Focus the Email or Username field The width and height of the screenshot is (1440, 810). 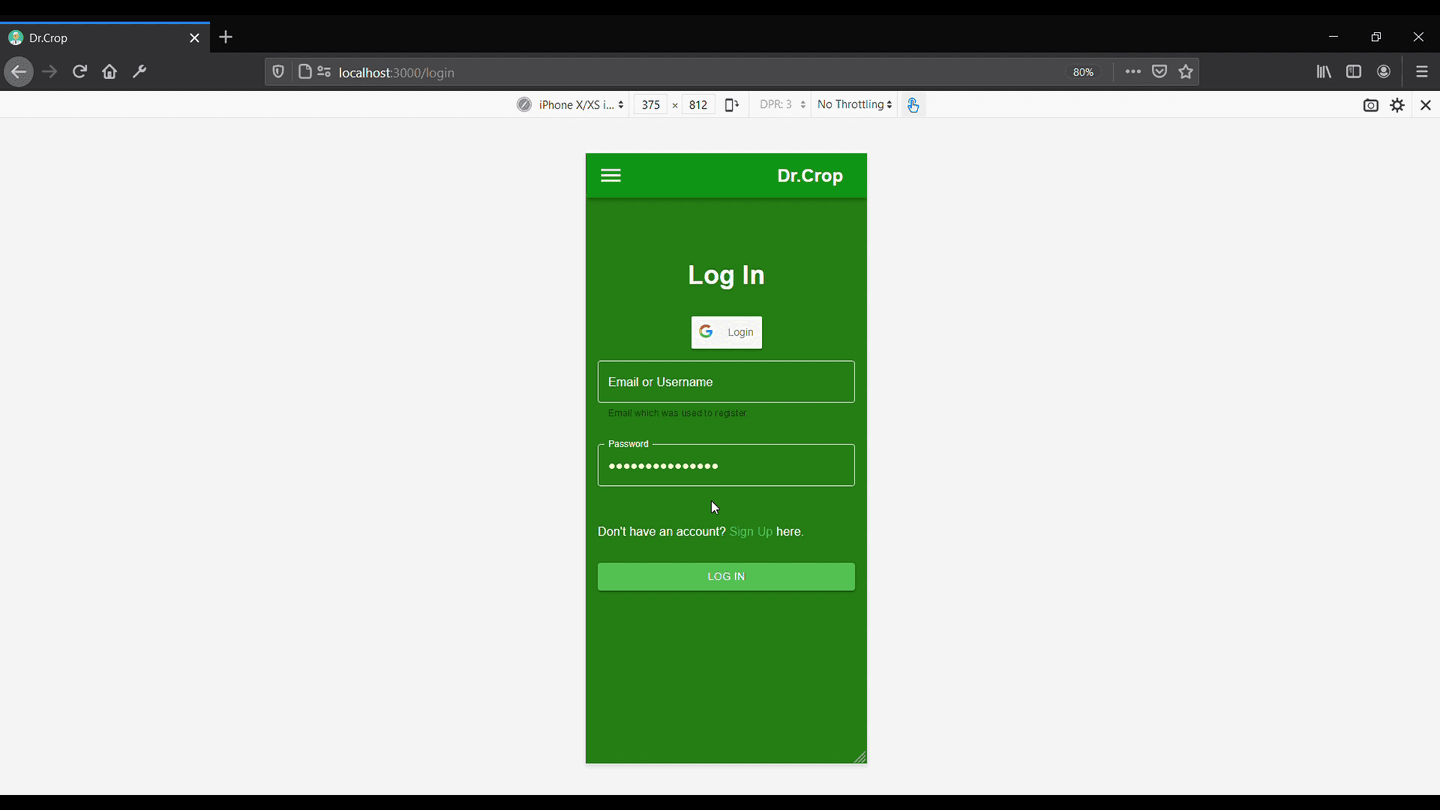point(726,382)
